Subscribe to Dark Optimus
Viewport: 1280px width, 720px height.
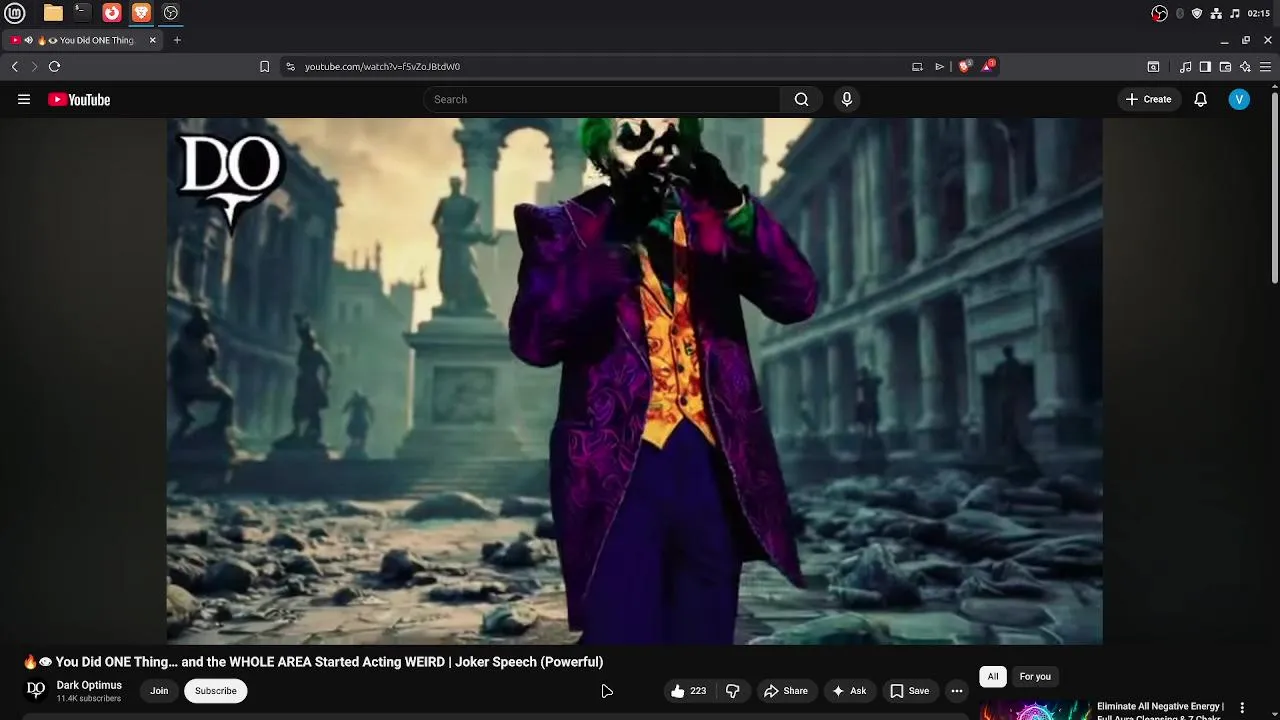tap(216, 691)
